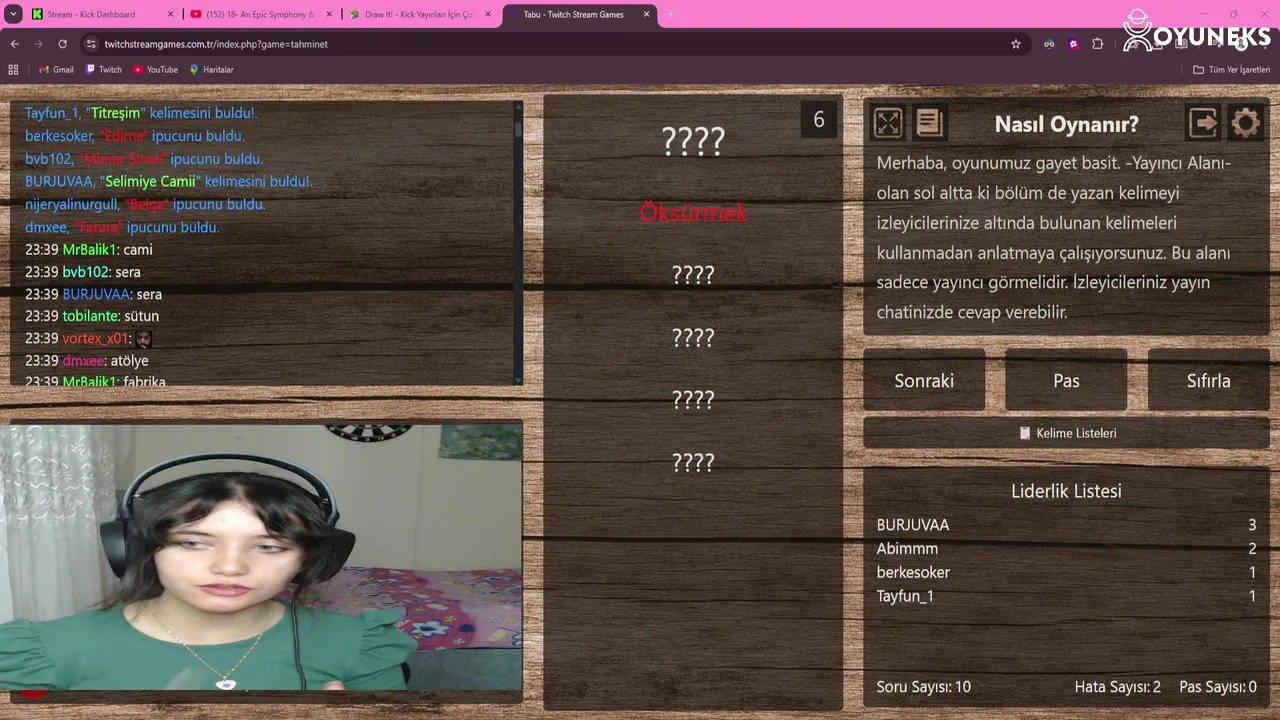Screen dimensions: 1280x720
Task: Open the Haritalar bookmark
Action: [x=211, y=70]
